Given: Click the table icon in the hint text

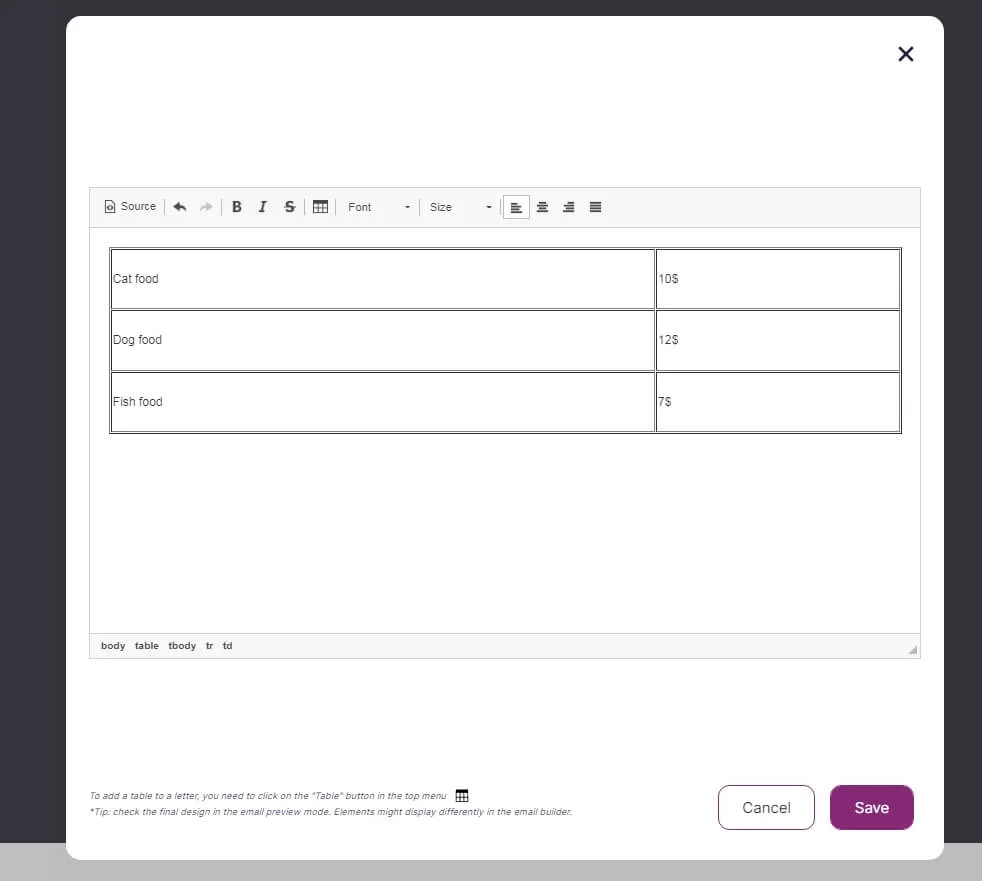Looking at the screenshot, I should click(462, 796).
